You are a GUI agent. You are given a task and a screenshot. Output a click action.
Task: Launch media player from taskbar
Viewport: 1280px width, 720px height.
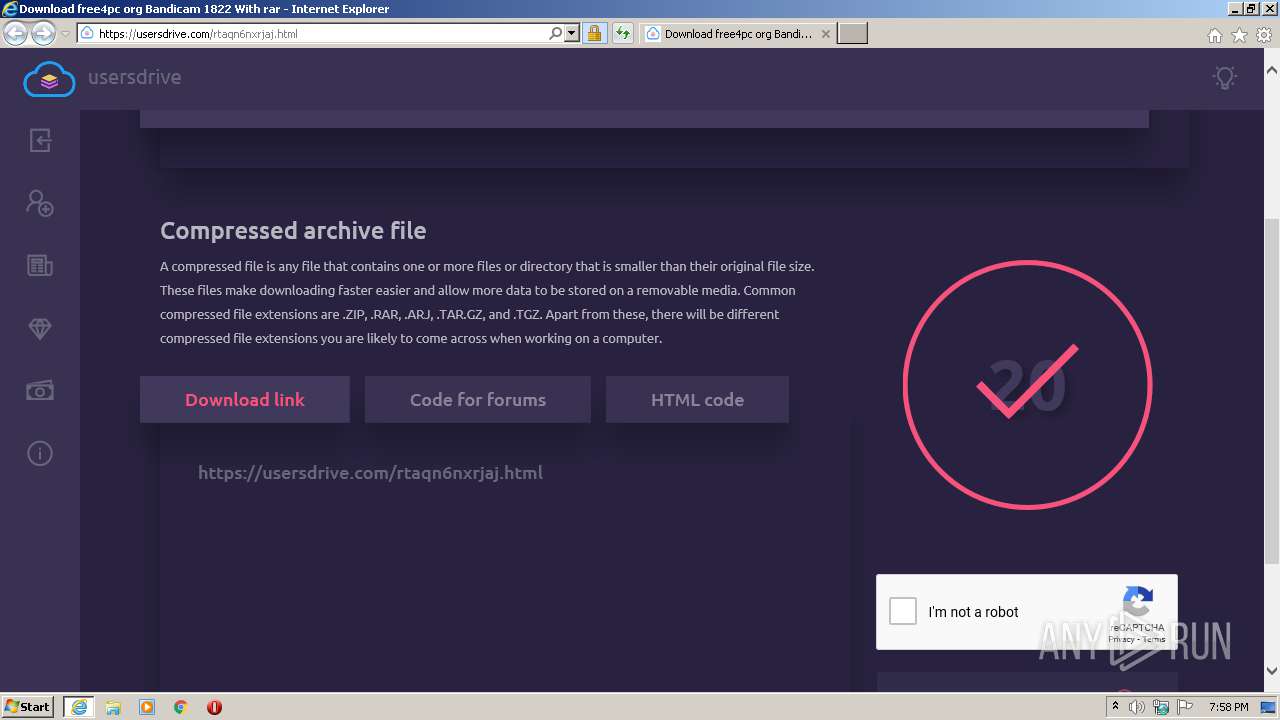point(147,707)
